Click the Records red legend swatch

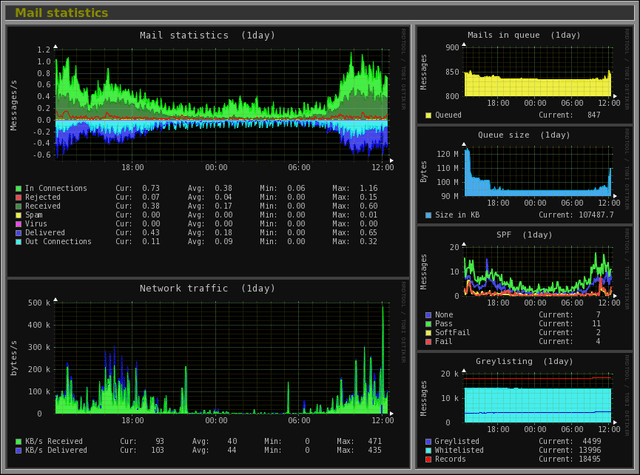[429, 459]
